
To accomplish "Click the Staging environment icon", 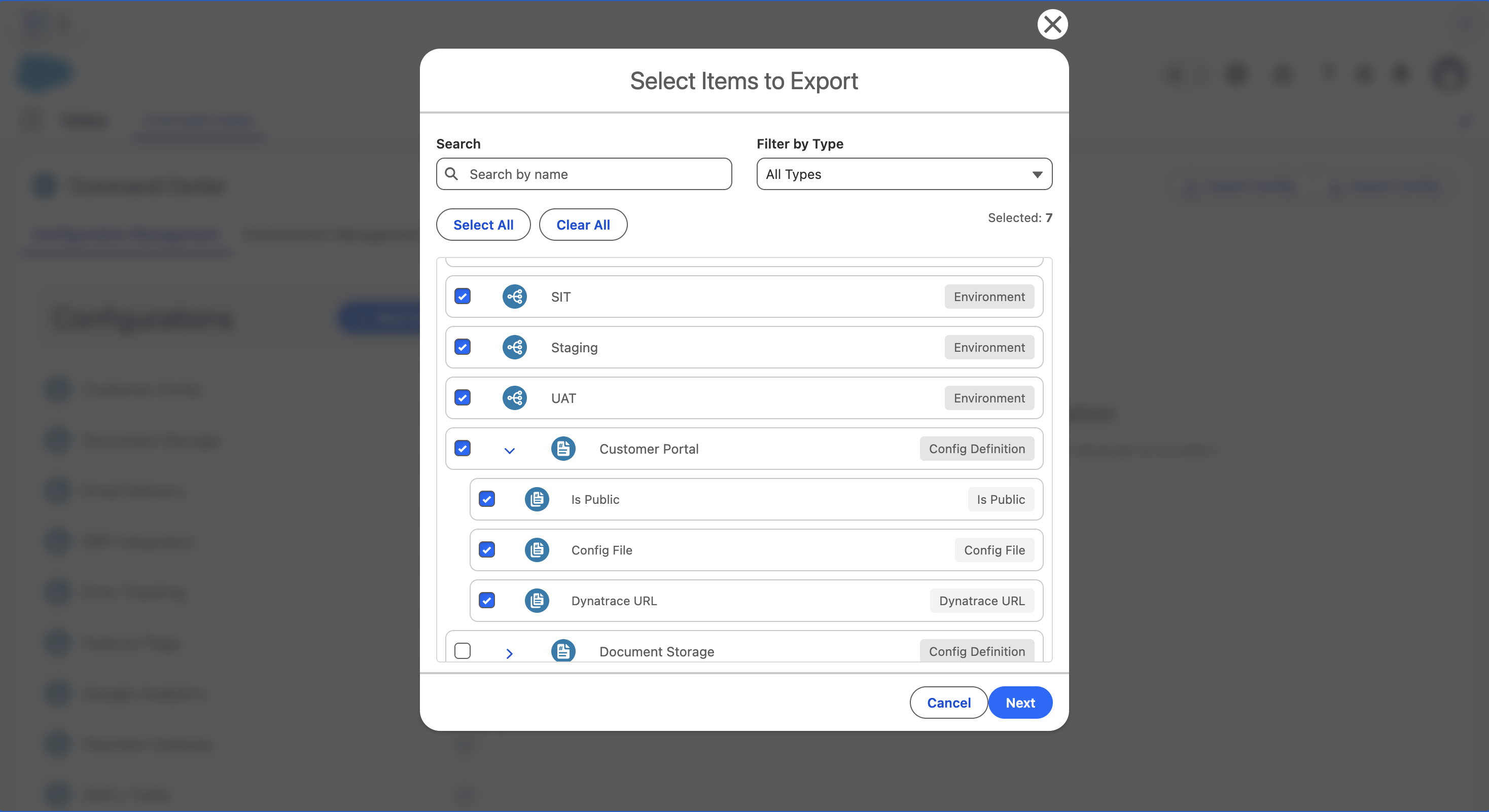I will click(514, 347).
